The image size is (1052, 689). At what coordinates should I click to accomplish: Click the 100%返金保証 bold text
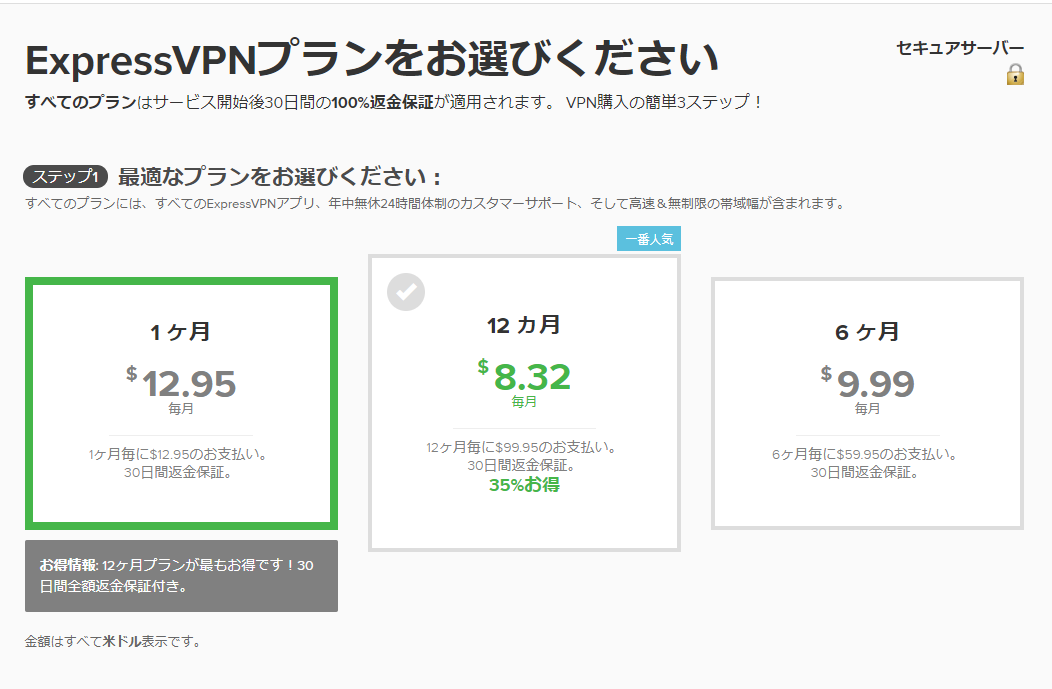coord(382,102)
